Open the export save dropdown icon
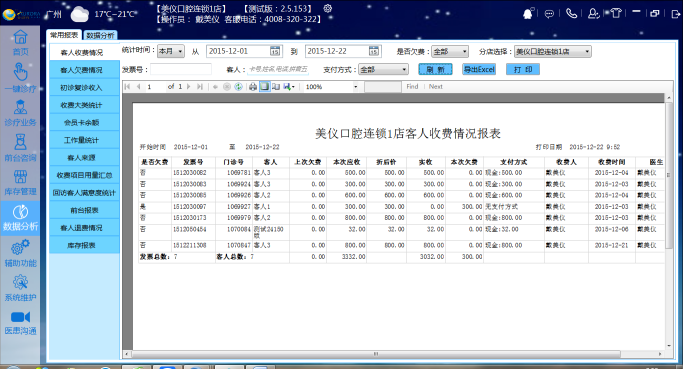This screenshot has height=369, width=683. 289,87
